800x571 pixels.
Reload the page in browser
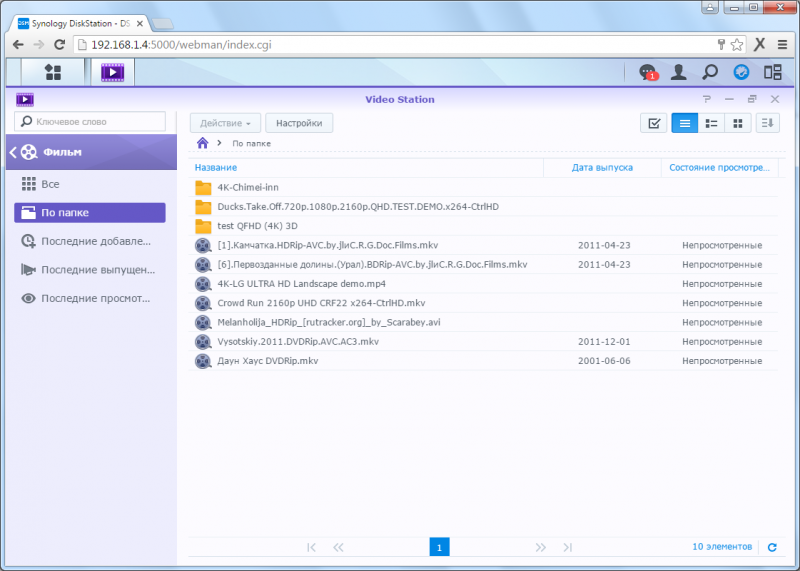60,45
